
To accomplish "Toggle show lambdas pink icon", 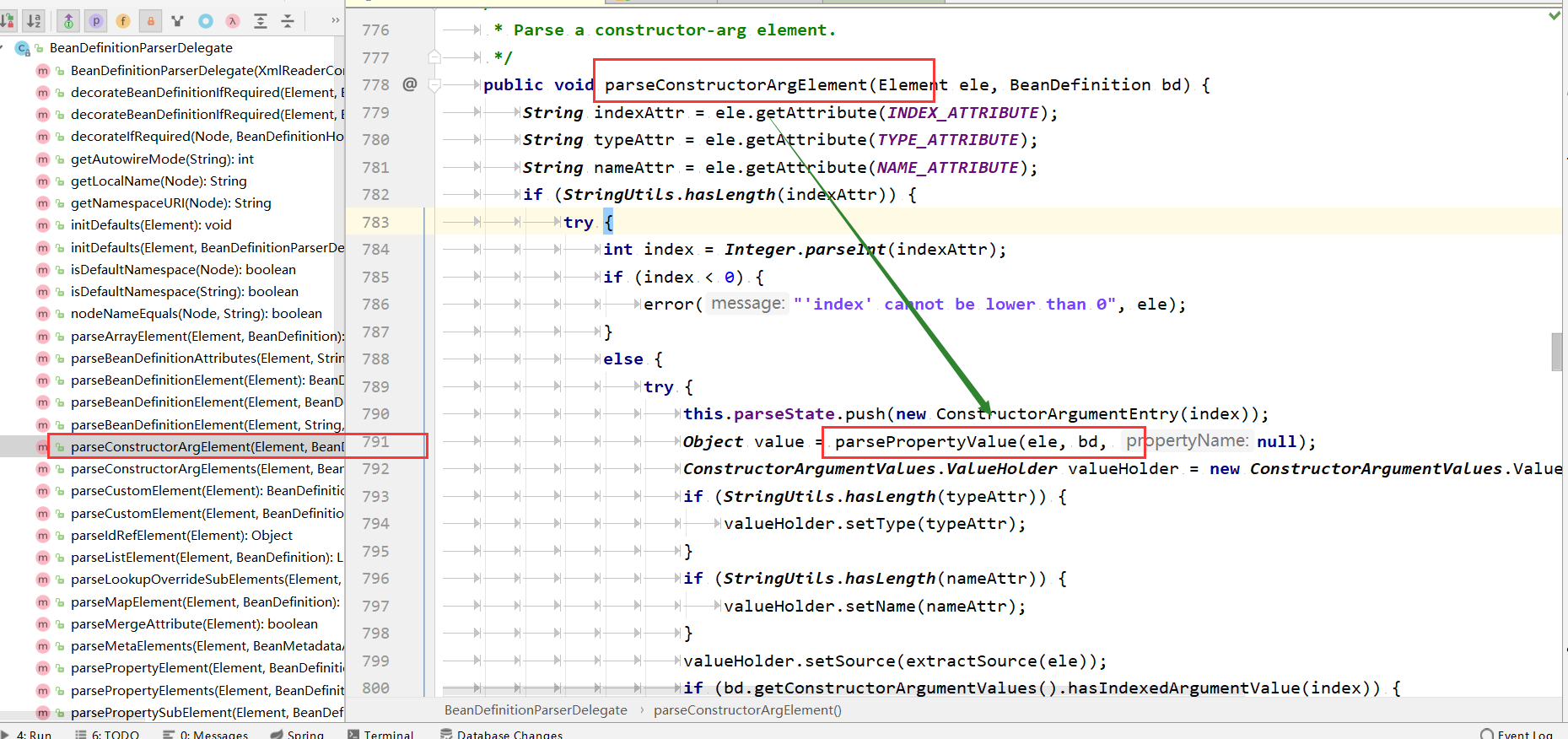I will (233, 21).
